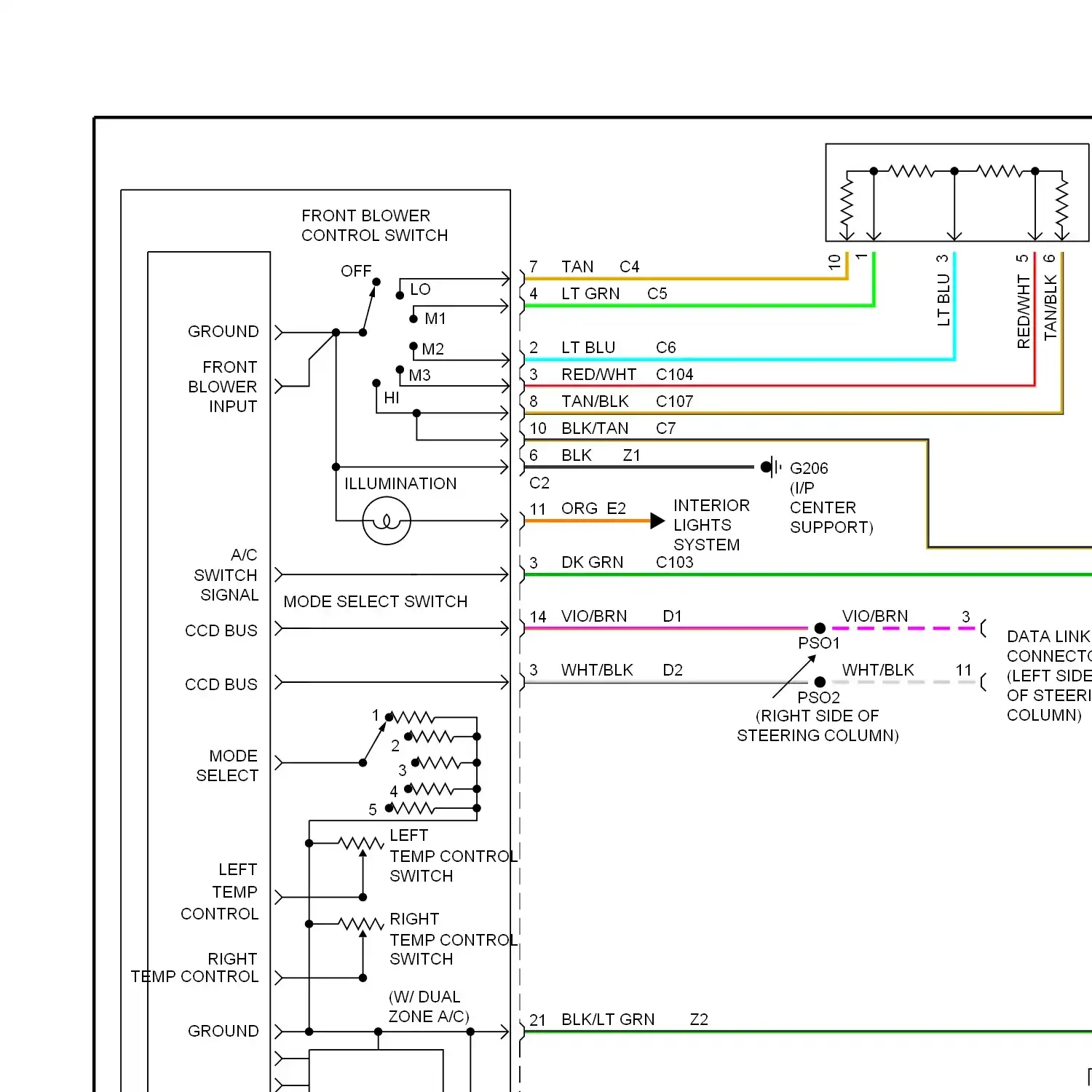This screenshot has width=1092, height=1092.
Task: Click the A/C SWITCH SIGNAL label
Action: pyautogui.click(x=226, y=575)
